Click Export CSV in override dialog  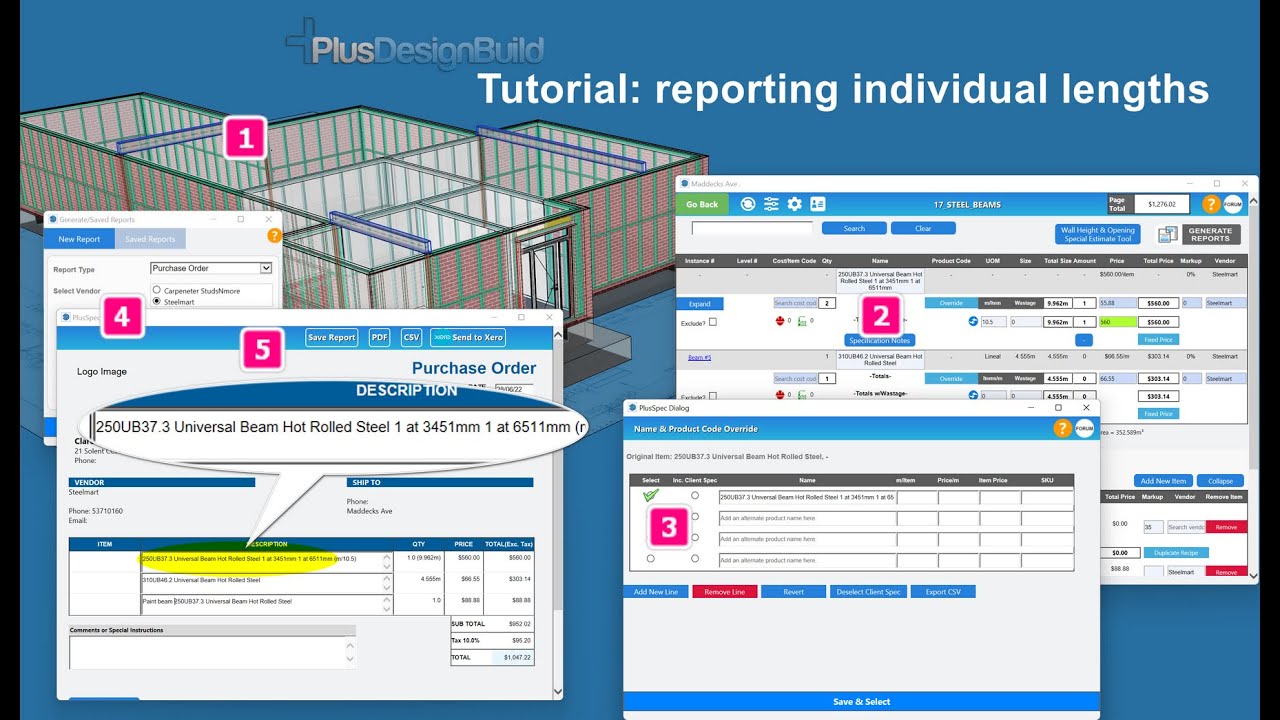[x=943, y=592]
